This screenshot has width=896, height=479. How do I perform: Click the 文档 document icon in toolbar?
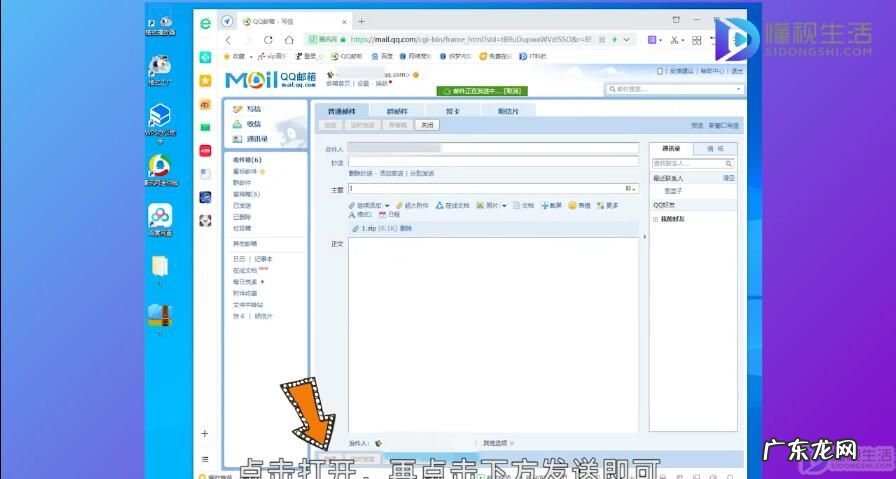(517, 205)
